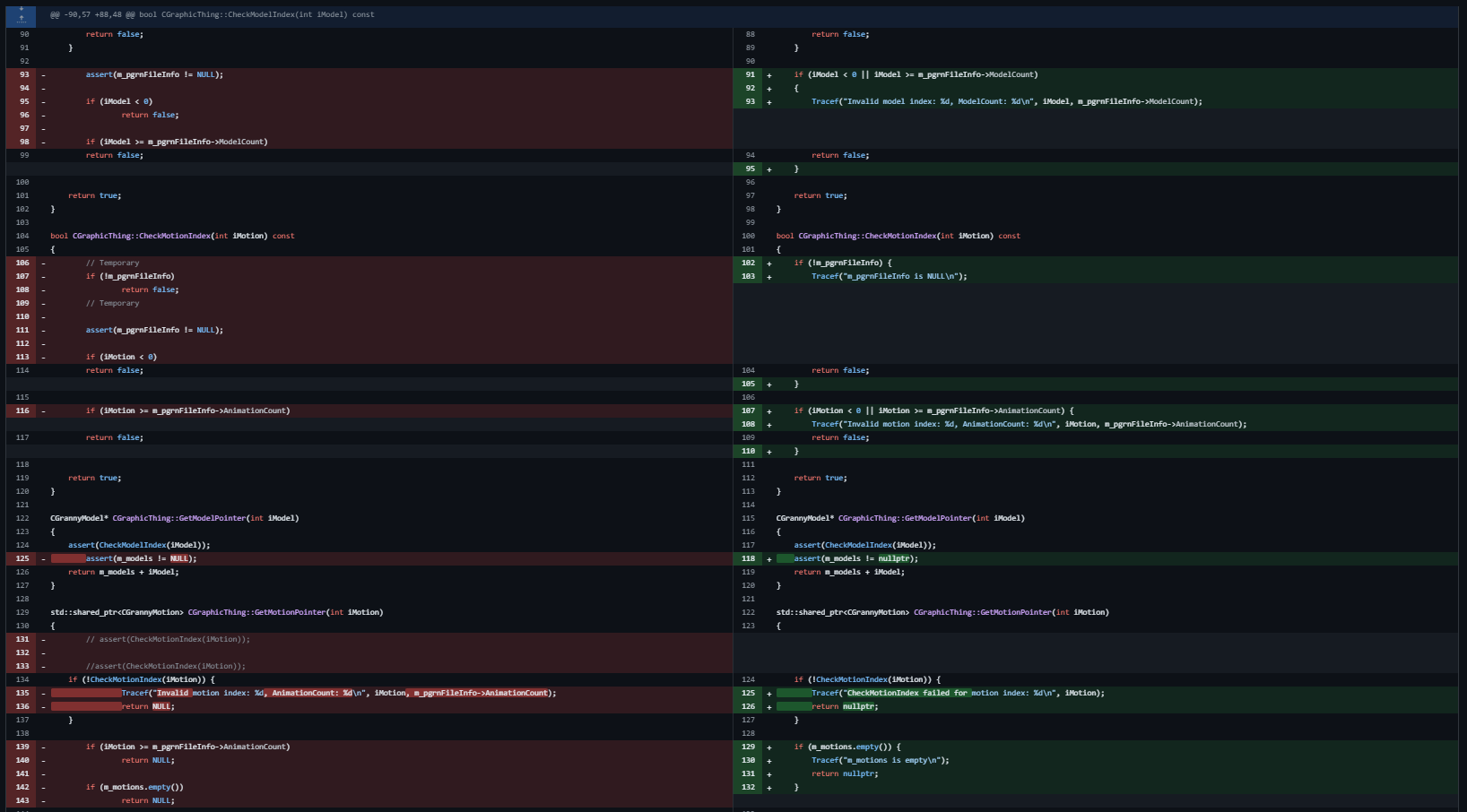Click old-side line number 116
The height and width of the screenshot is (812, 1467).
coord(22,410)
